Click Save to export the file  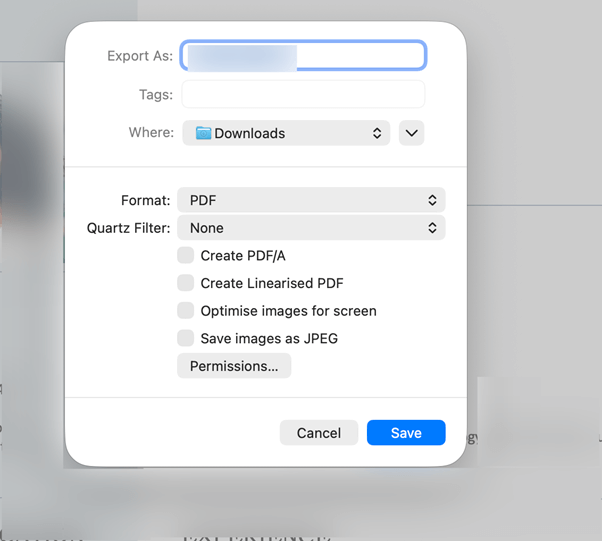(x=406, y=433)
